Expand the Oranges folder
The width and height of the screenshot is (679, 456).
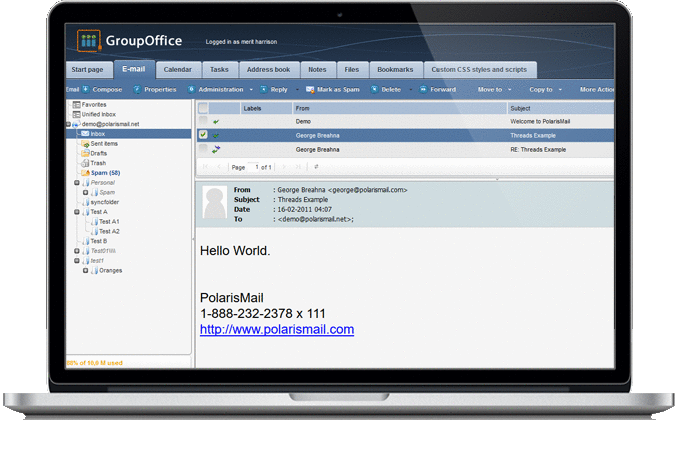[x=85, y=271]
